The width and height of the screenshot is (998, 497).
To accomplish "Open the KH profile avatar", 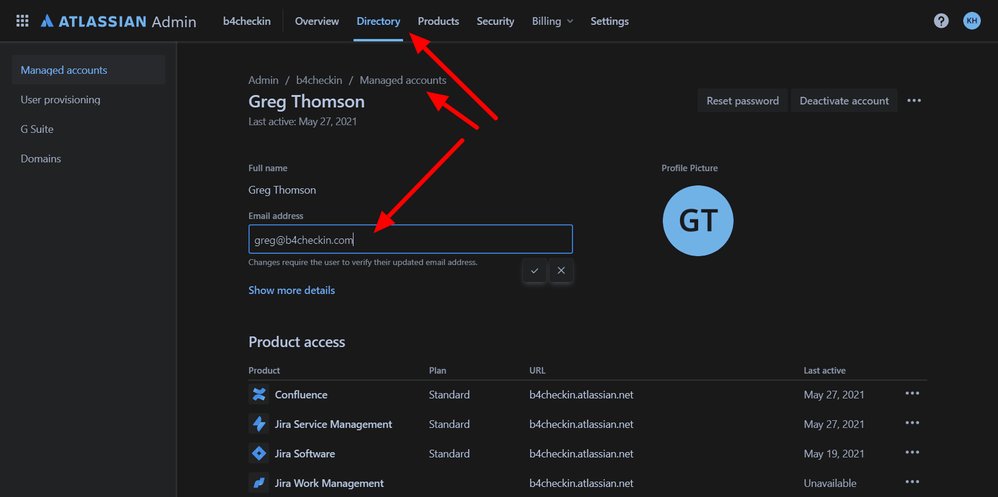I will [972, 21].
